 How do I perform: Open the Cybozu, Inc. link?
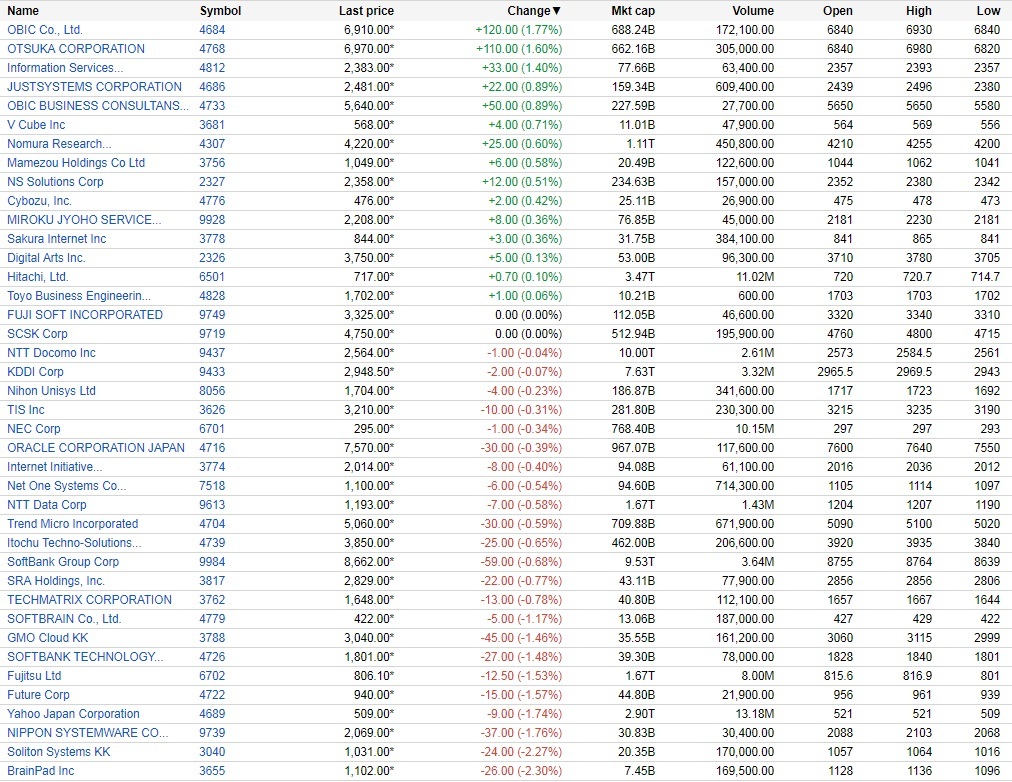39,201
